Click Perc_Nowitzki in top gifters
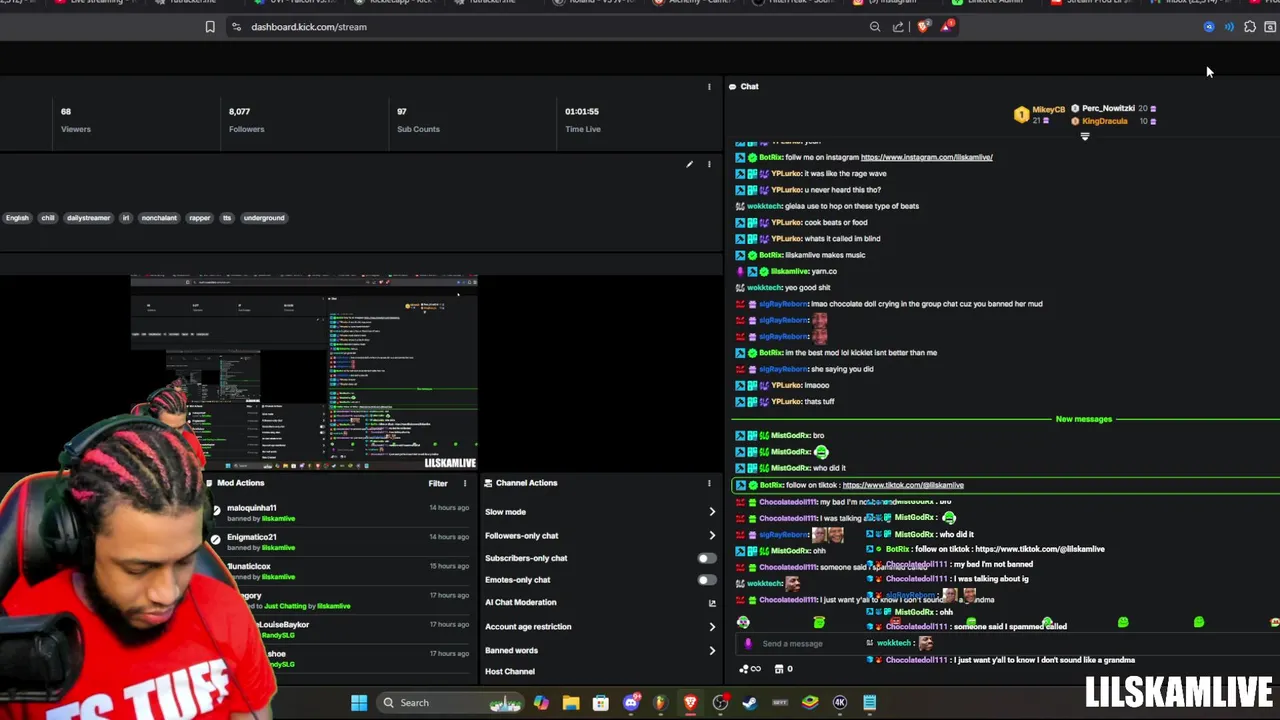Screen dimensions: 1280x720 click(1108, 108)
